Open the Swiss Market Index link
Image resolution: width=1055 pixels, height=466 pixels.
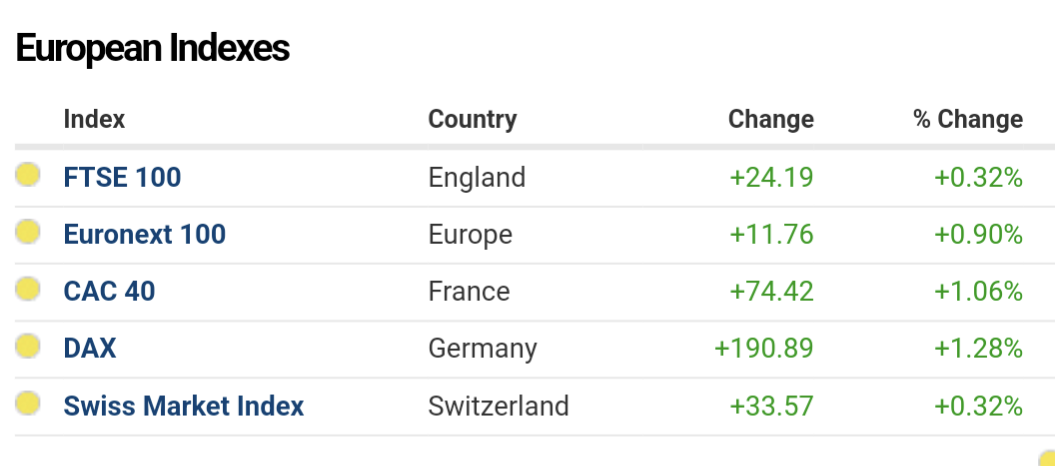183,407
